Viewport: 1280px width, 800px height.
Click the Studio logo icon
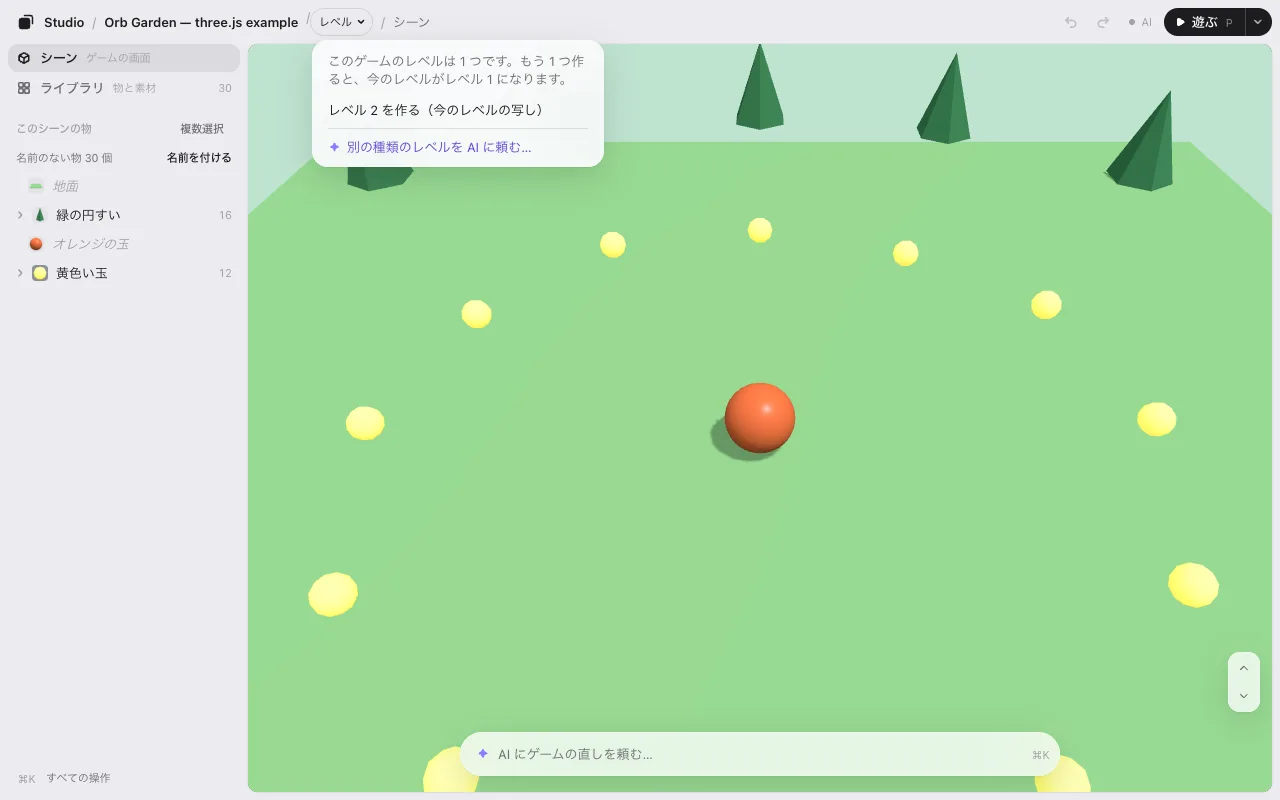(26, 22)
